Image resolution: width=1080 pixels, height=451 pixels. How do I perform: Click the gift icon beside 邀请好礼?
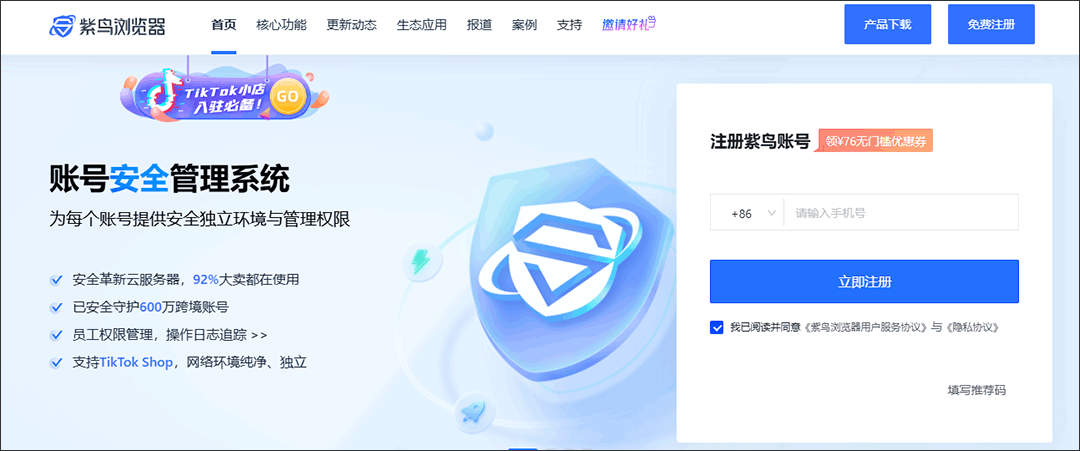(x=650, y=23)
